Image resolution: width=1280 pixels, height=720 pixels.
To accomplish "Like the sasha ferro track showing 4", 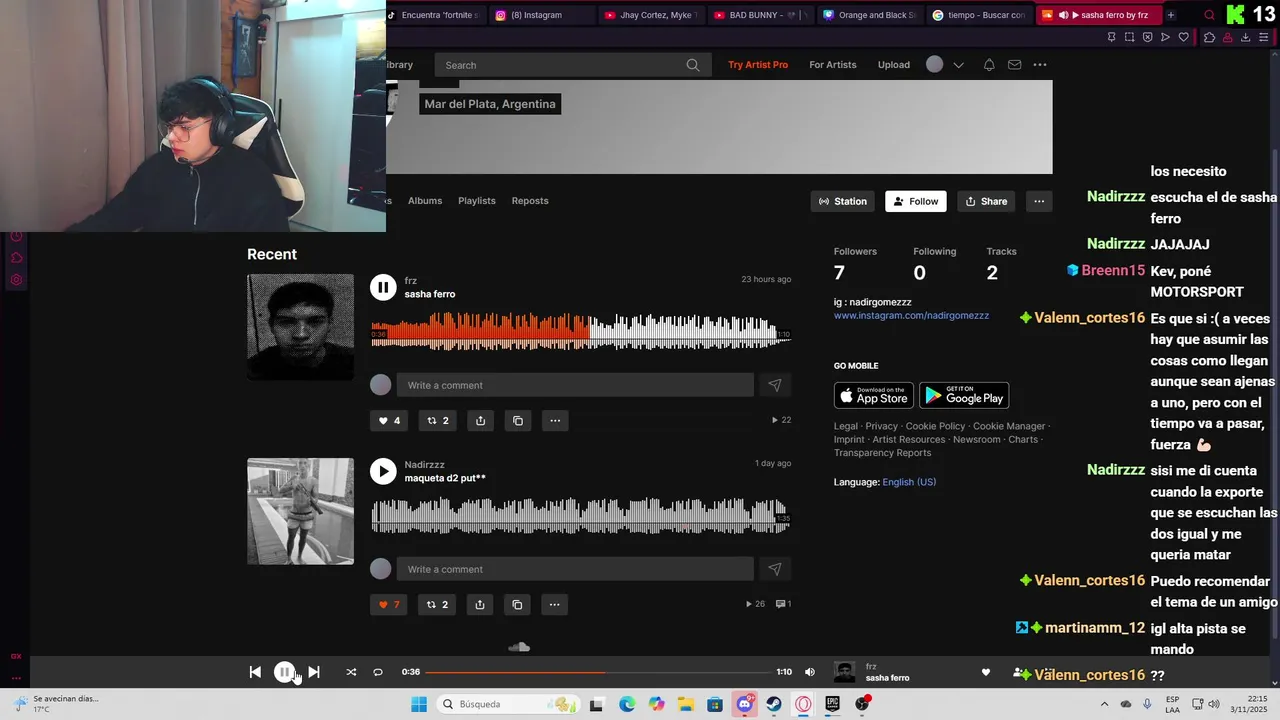I will [x=389, y=421].
